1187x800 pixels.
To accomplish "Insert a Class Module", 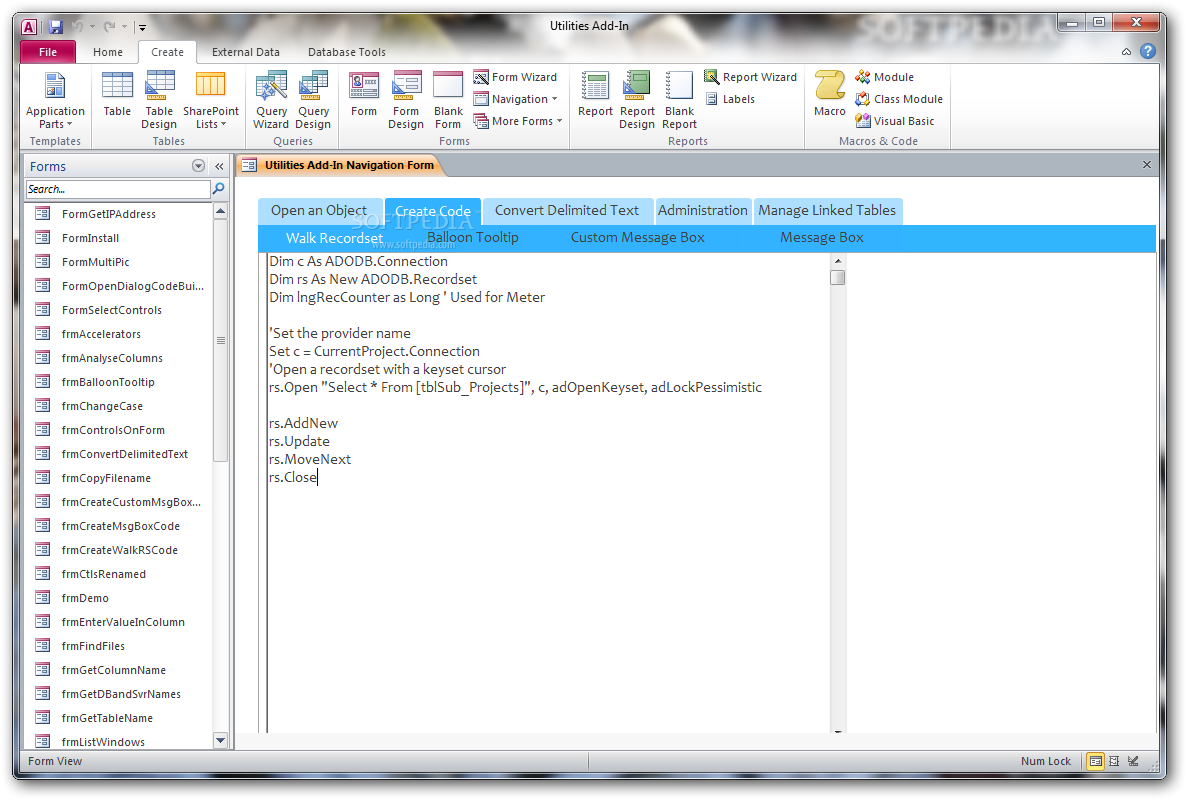I will (899, 99).
